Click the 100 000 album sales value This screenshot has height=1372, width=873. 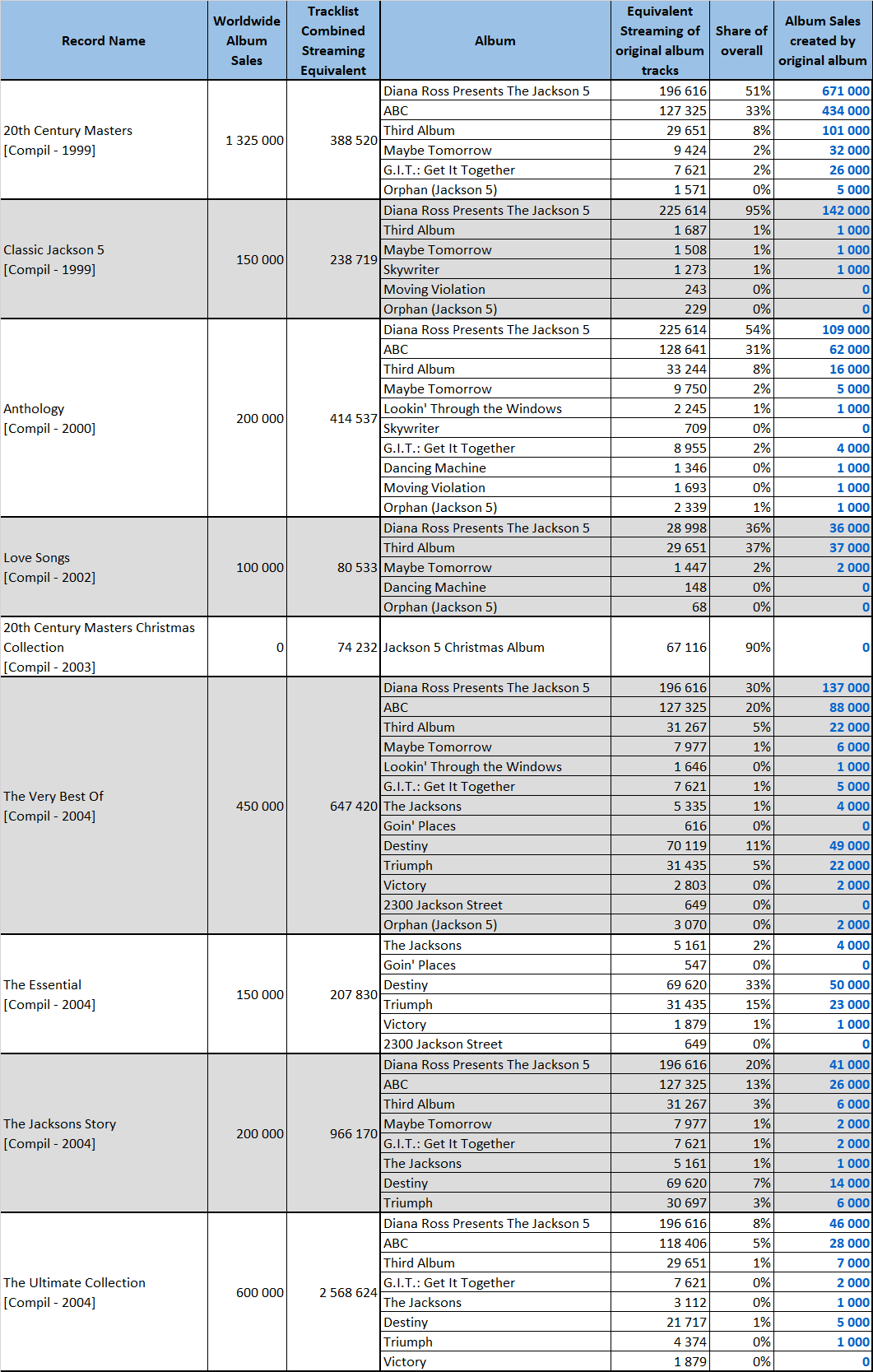tap(260, 568)
